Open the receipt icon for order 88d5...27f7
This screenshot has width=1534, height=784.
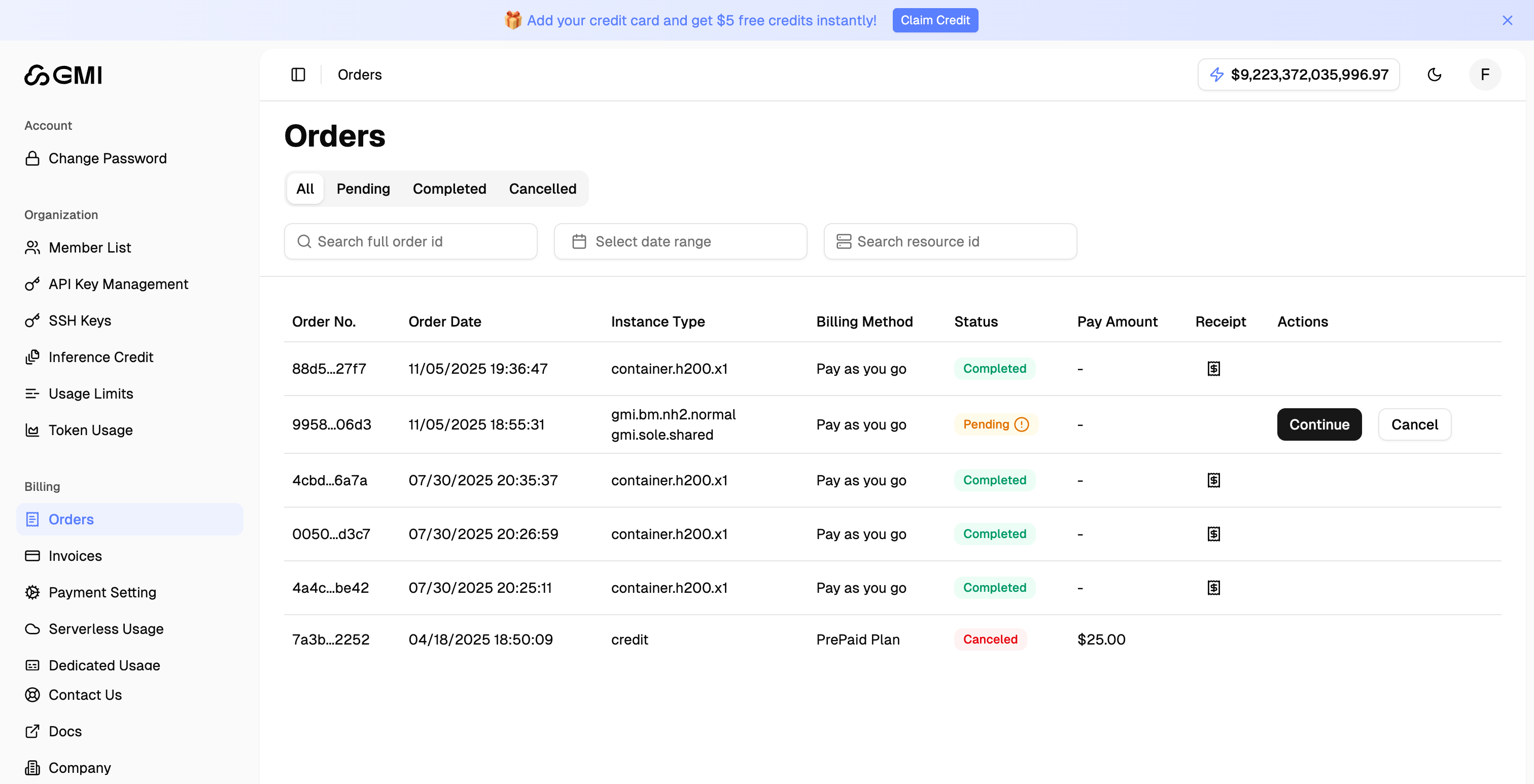click(x=1213, y=369)
